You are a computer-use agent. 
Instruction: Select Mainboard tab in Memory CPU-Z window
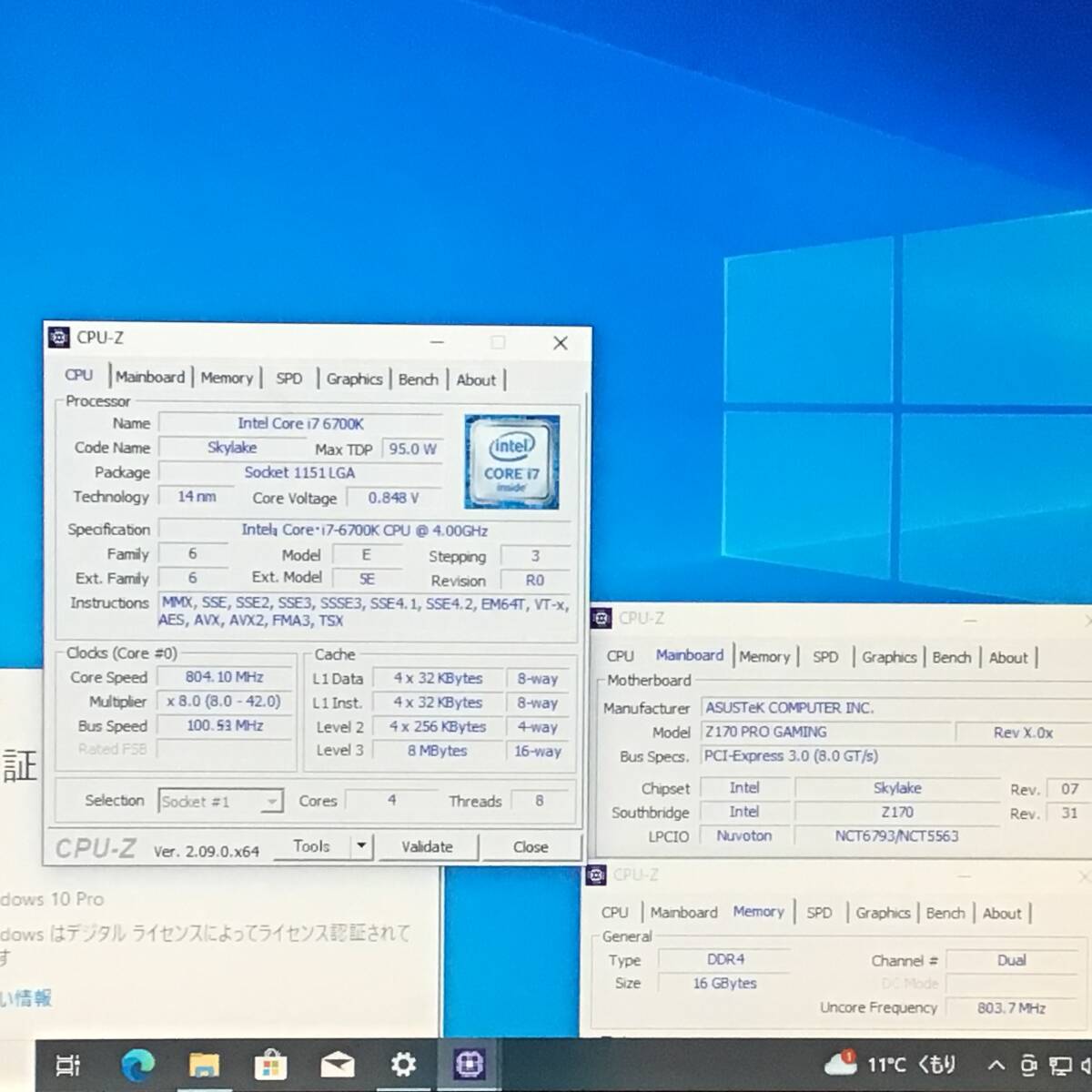point(683,912)
